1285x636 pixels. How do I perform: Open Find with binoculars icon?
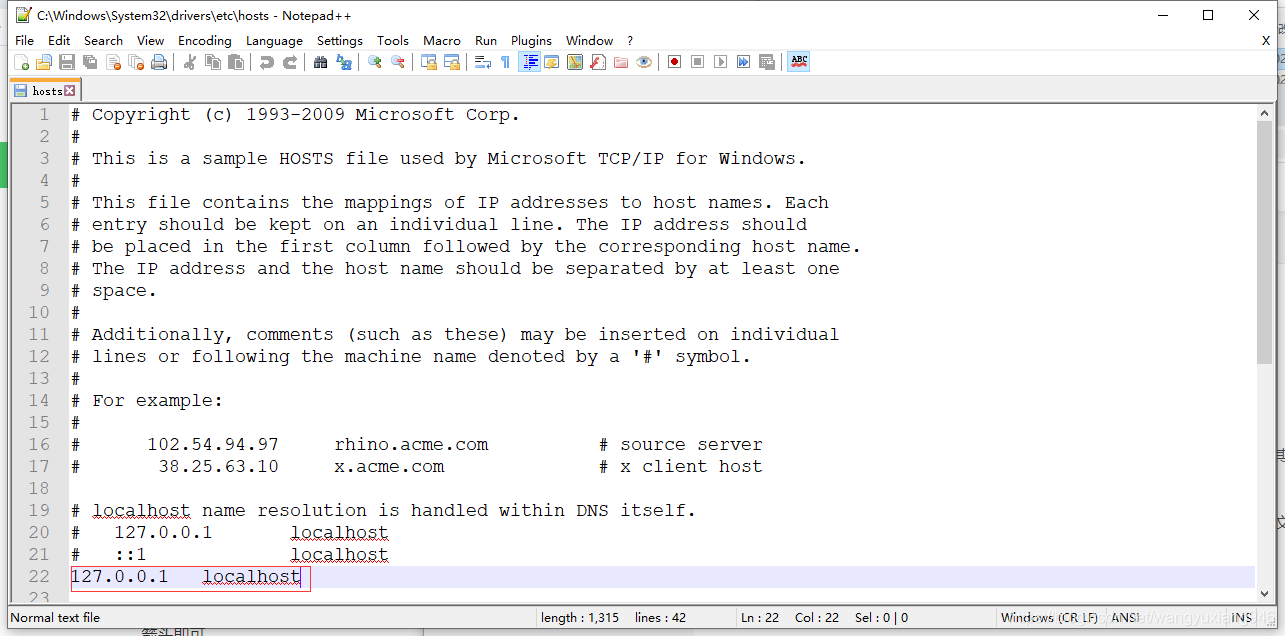click(x=320, y=62)
